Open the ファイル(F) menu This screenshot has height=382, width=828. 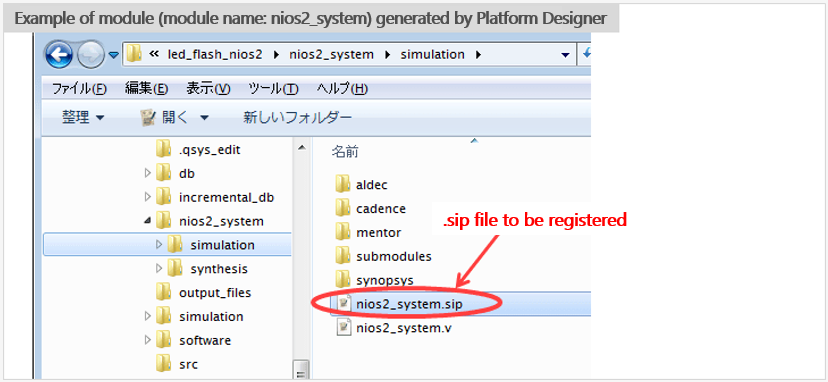click(79, 89)
